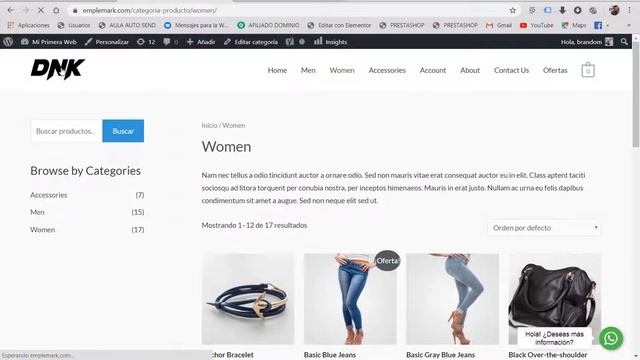The height and width of the screenshot is (360, 640).
Task: Open the AFILIADO DOMINIO bookmark
Action: click(269, 25)
